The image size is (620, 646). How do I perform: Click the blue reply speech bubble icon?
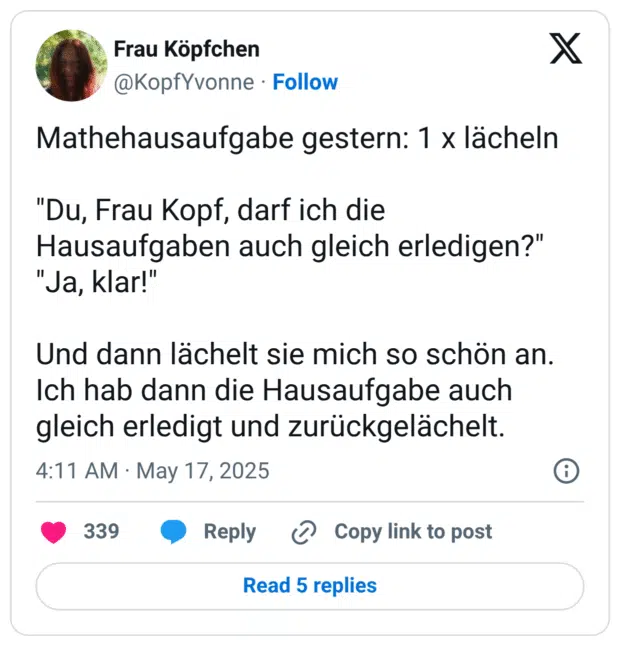point(174,532)
